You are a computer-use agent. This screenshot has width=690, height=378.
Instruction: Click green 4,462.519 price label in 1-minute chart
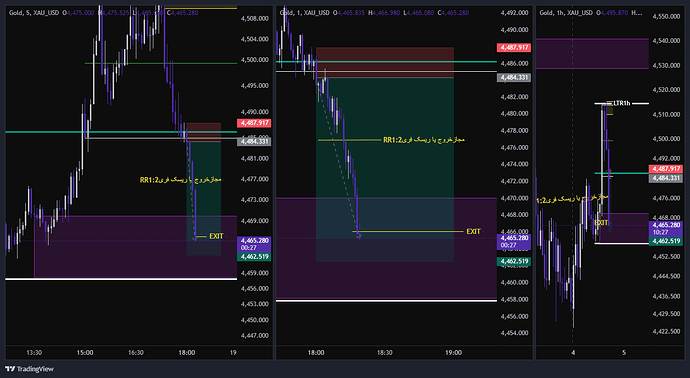click(x=514, y=261)
